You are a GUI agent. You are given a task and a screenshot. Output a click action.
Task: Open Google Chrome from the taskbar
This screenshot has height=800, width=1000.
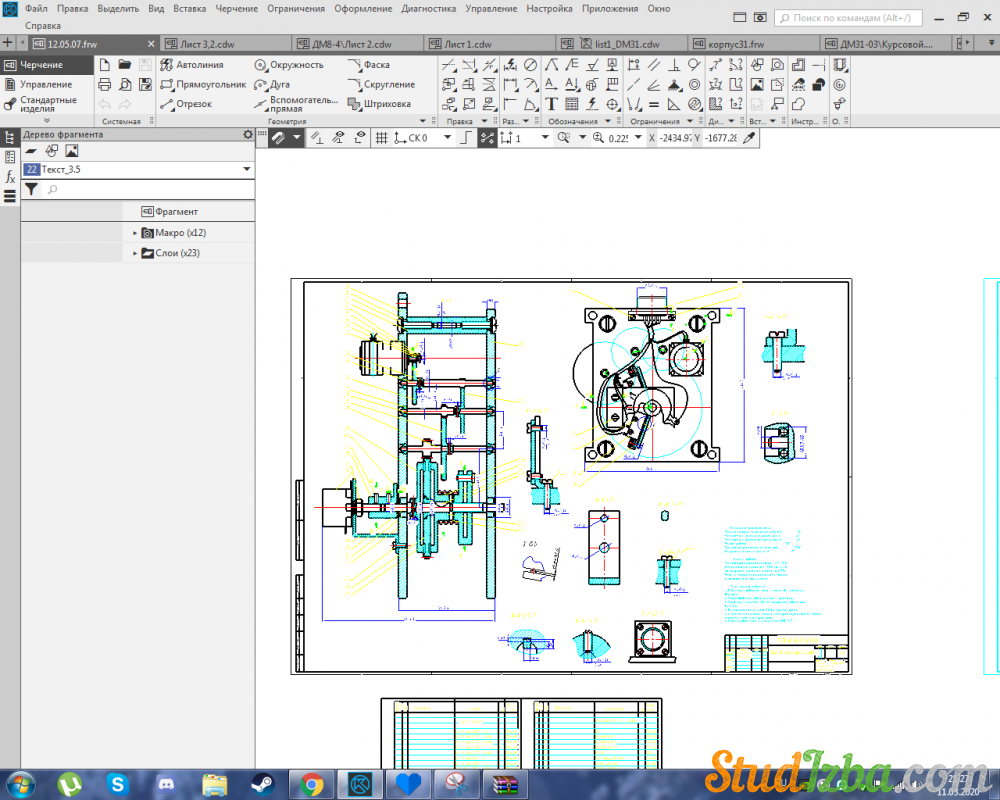pos(311,783)
